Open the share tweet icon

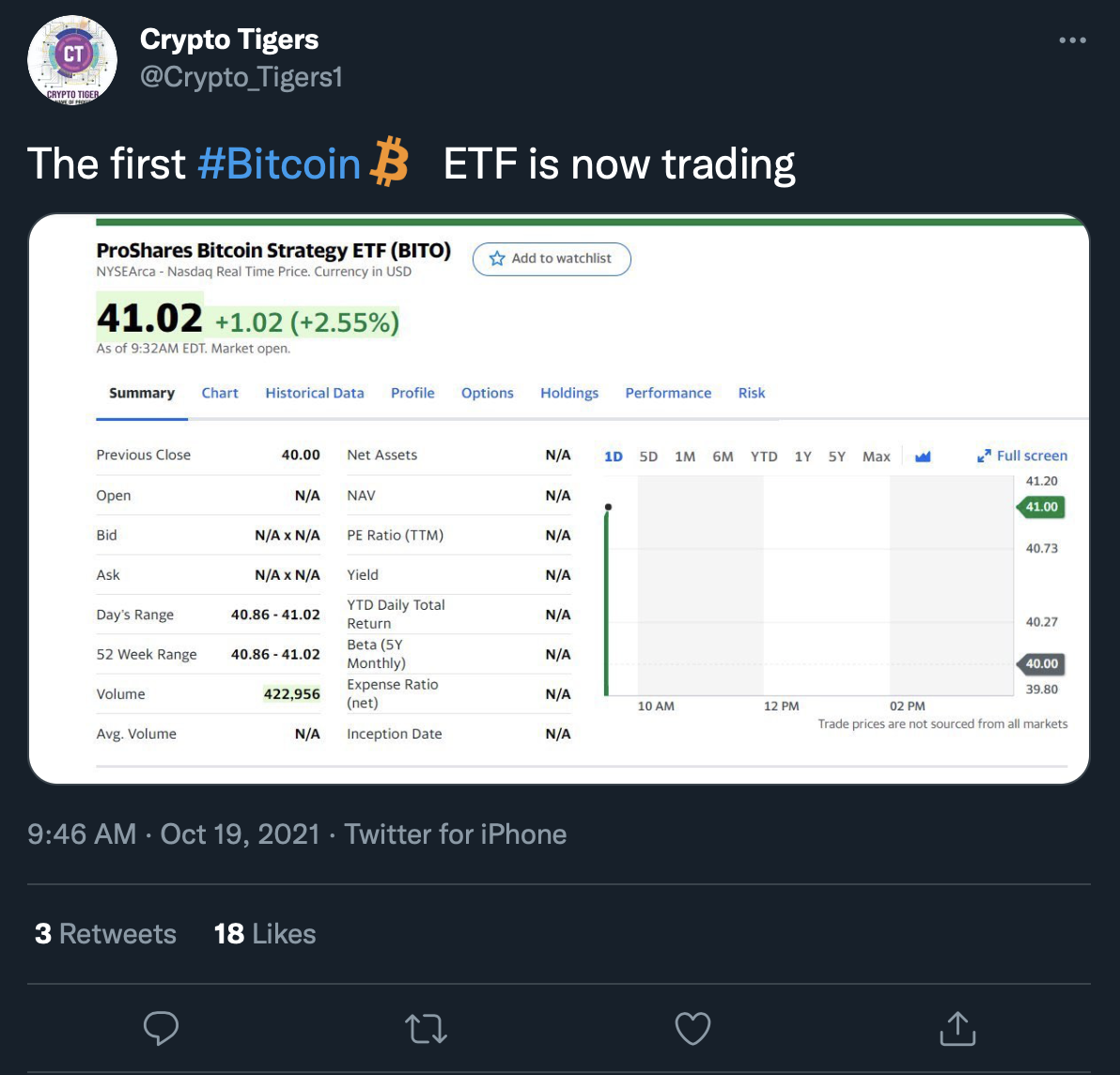957,1028
